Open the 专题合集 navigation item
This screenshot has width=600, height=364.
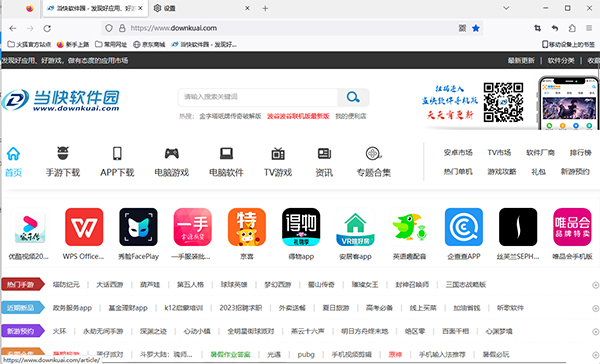(x=373, y=162)
